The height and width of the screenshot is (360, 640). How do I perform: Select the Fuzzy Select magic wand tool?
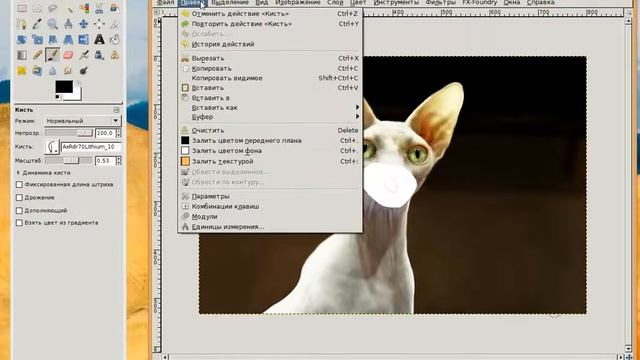click(69, 9)
